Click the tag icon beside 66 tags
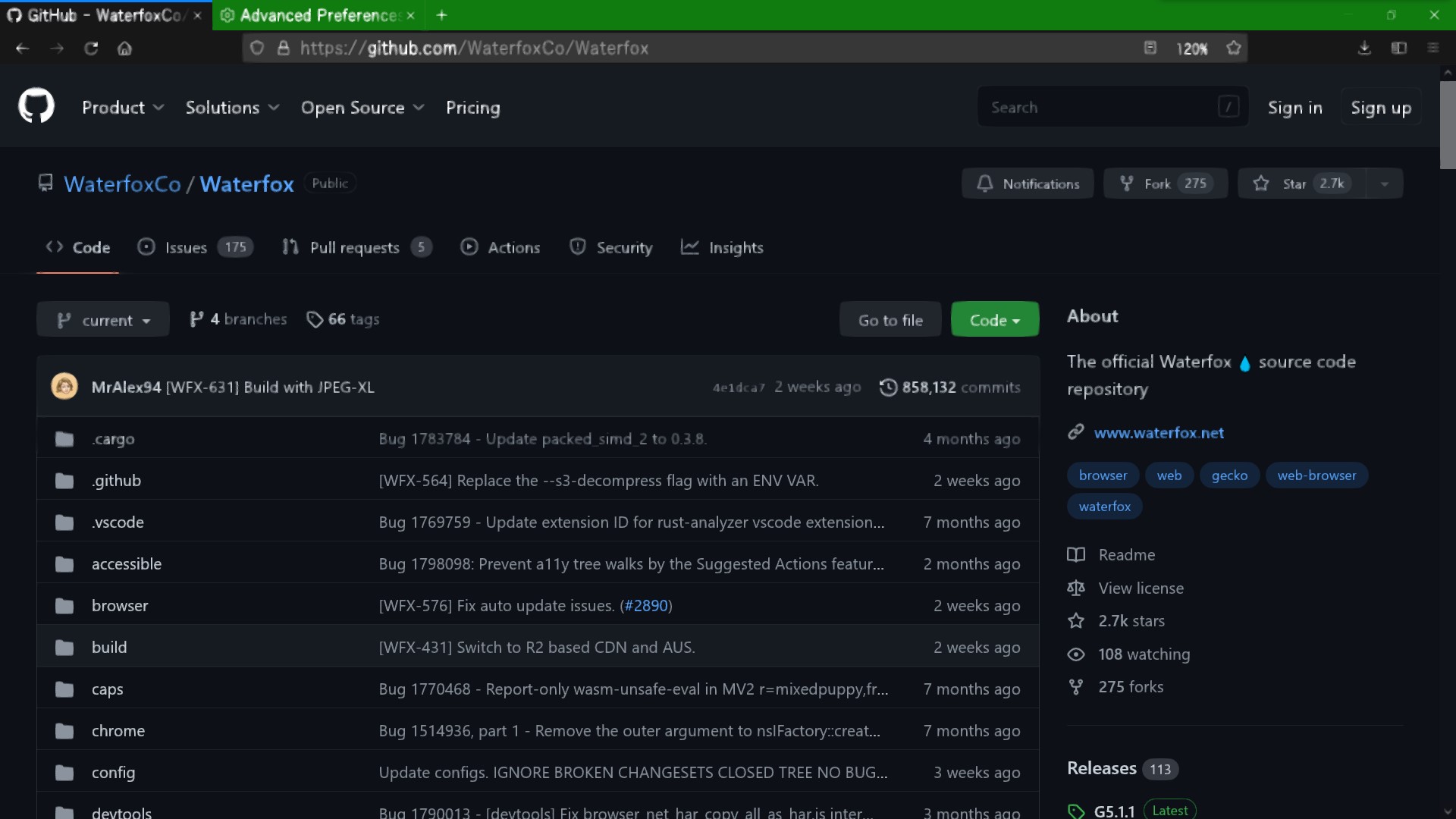 315,319
